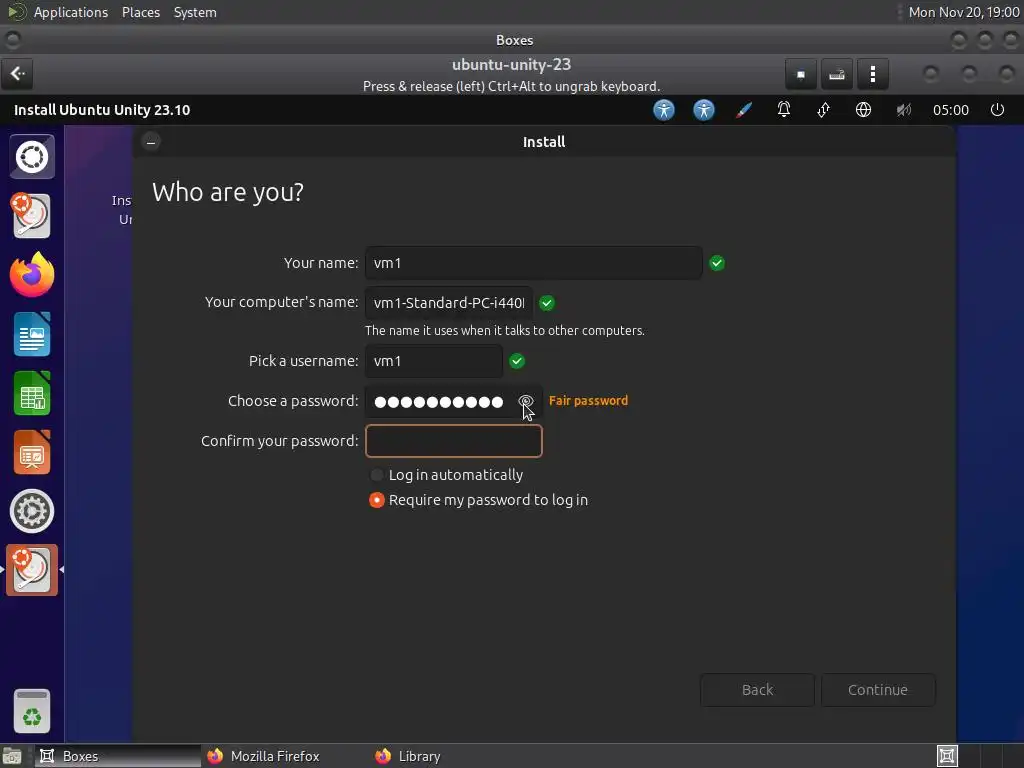Click the Back button
Image resolution: width=1024 pixels, height=768 pixels.
pos(757,690)
